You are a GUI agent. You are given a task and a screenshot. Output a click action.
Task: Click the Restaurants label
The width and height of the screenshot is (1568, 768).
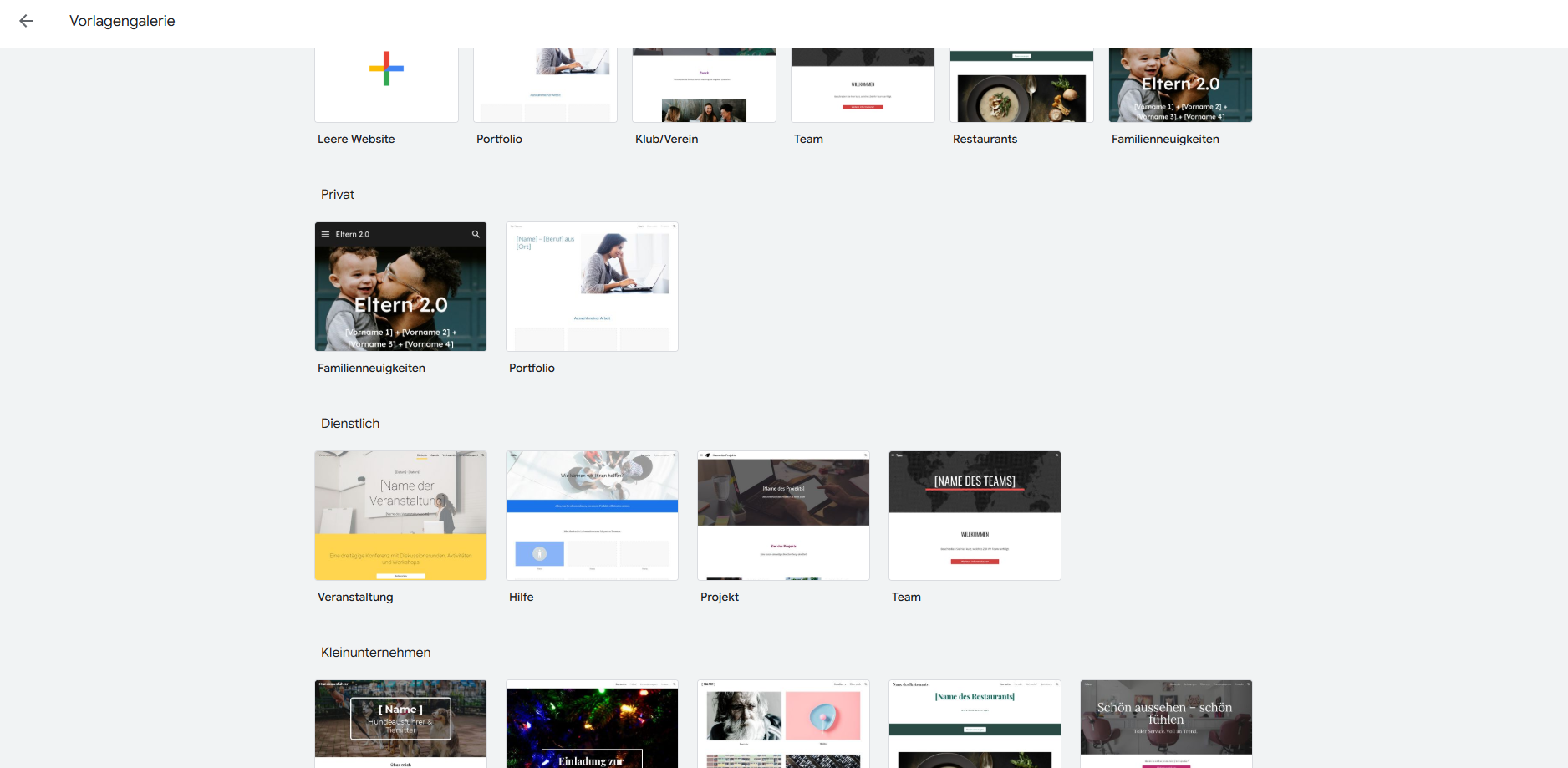(985, 140)
